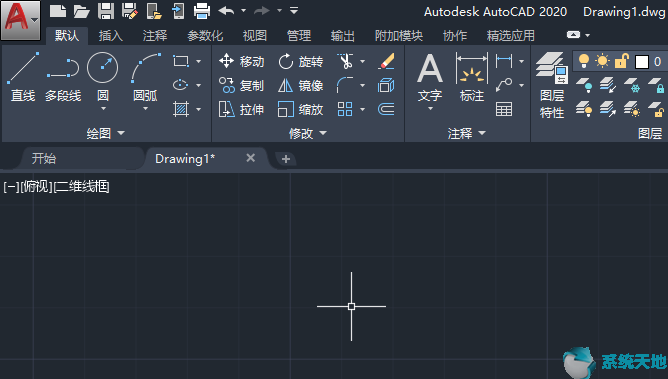Undo the last action
668x379 pixels.
pyautogui.click(x=226, y=11)
